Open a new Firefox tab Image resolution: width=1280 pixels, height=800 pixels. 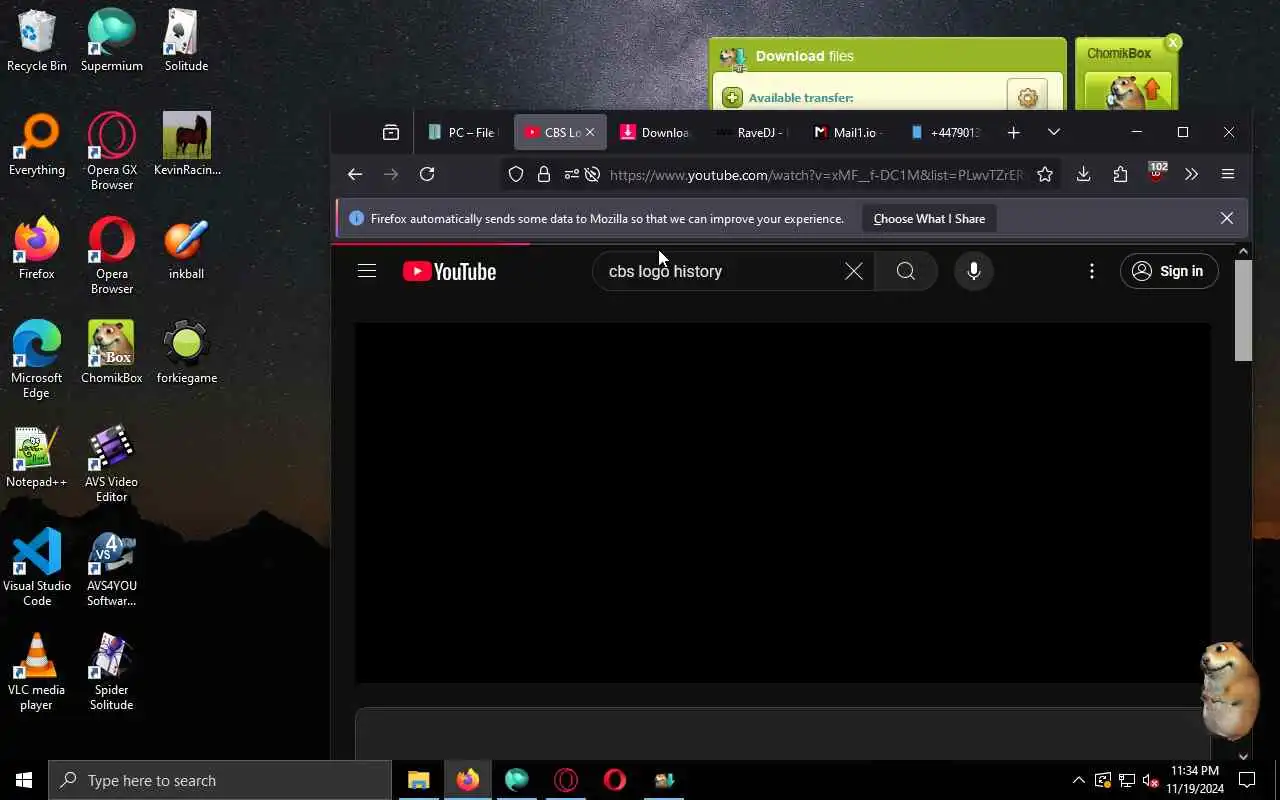(1014, 132)
